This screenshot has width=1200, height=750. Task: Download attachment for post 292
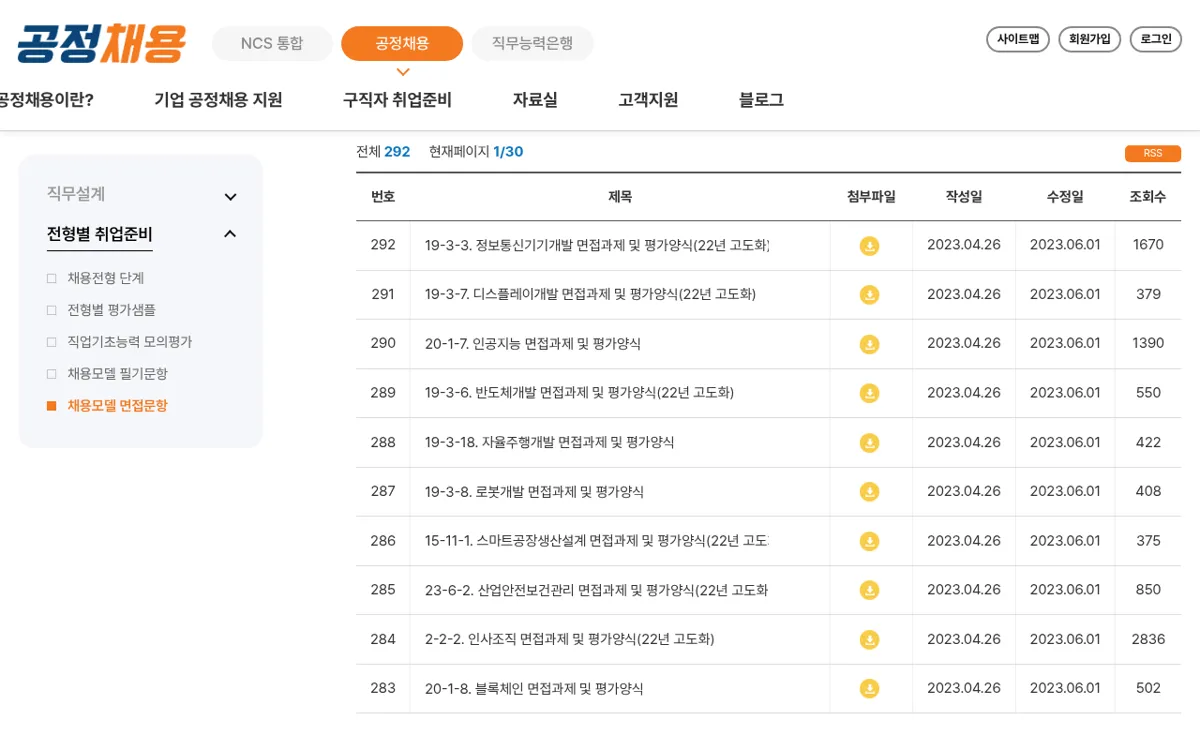point(870,246)
